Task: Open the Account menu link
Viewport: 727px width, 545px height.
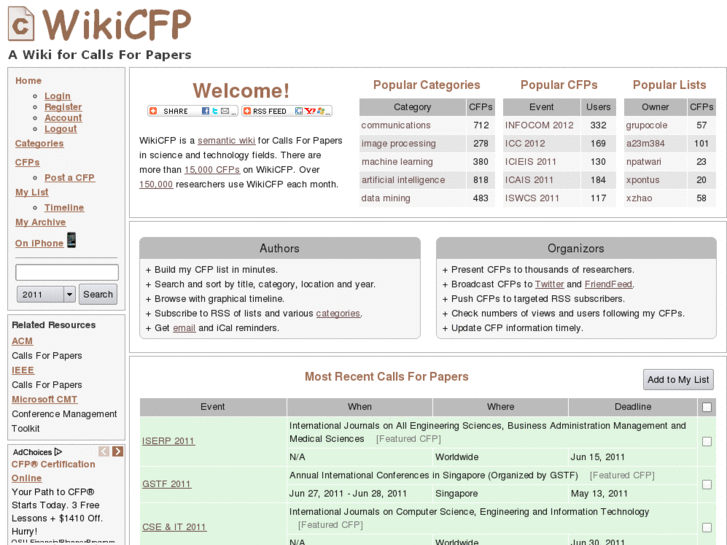Action: pos(63,118)
